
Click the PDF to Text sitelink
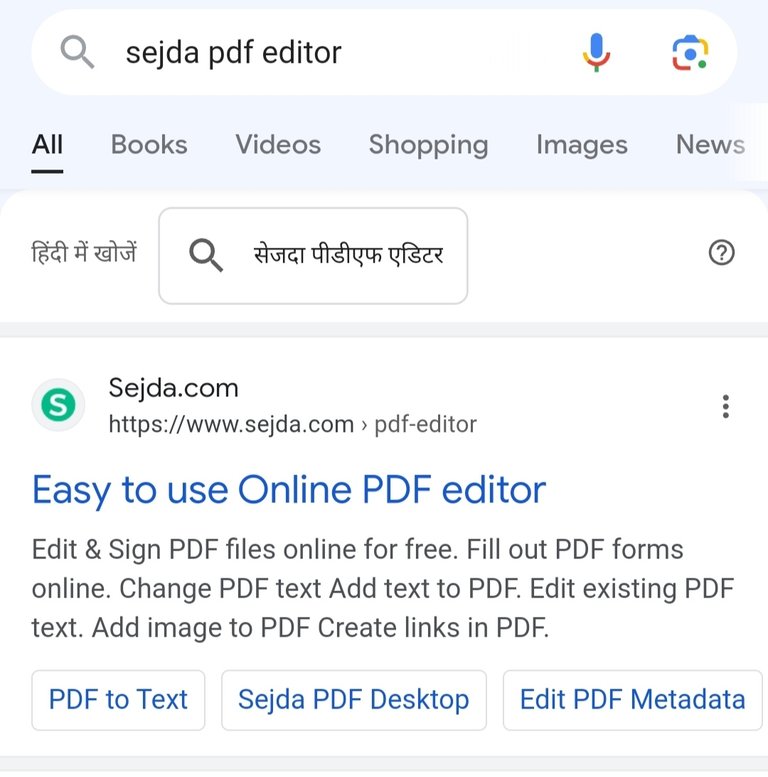pyautogui.click(x=118, y=700)
